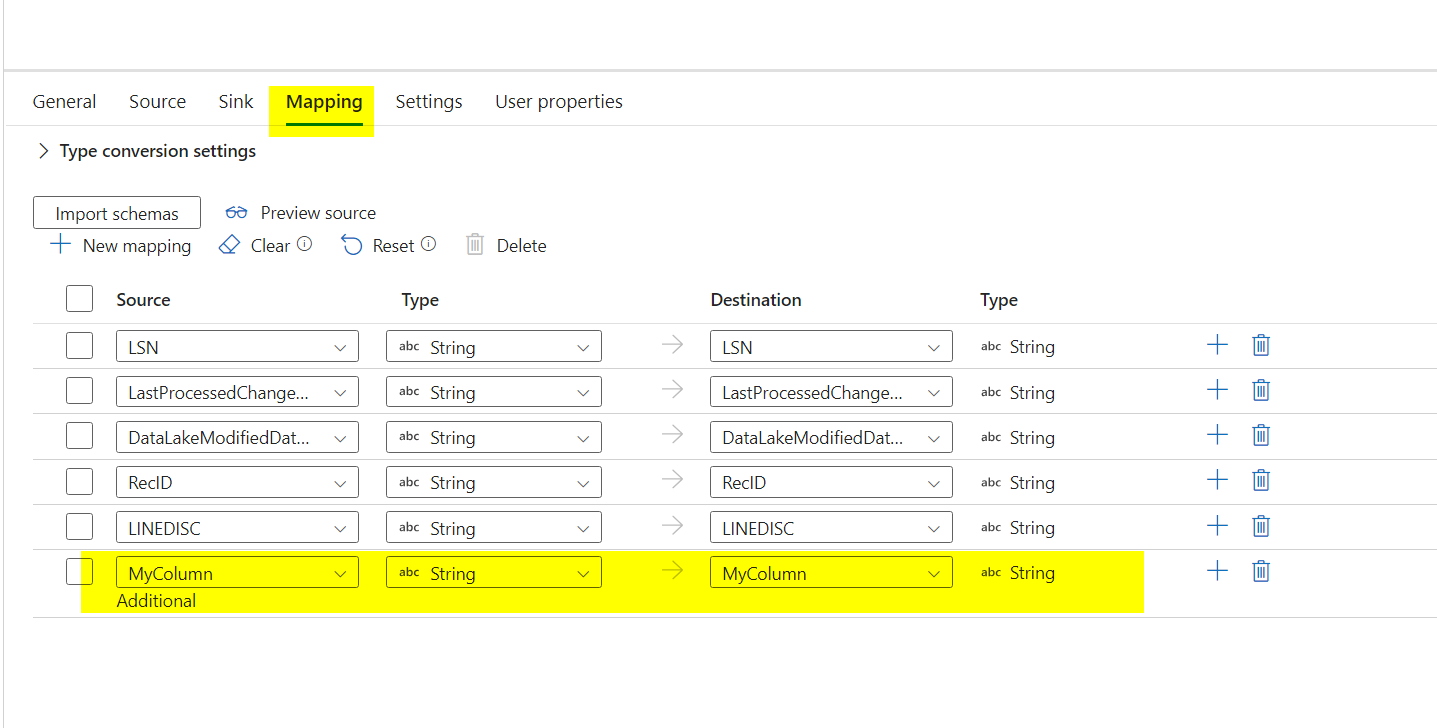Switch to the Settings tab
The width and height of the screenshot is (1437, 728).
pos(428,101)
